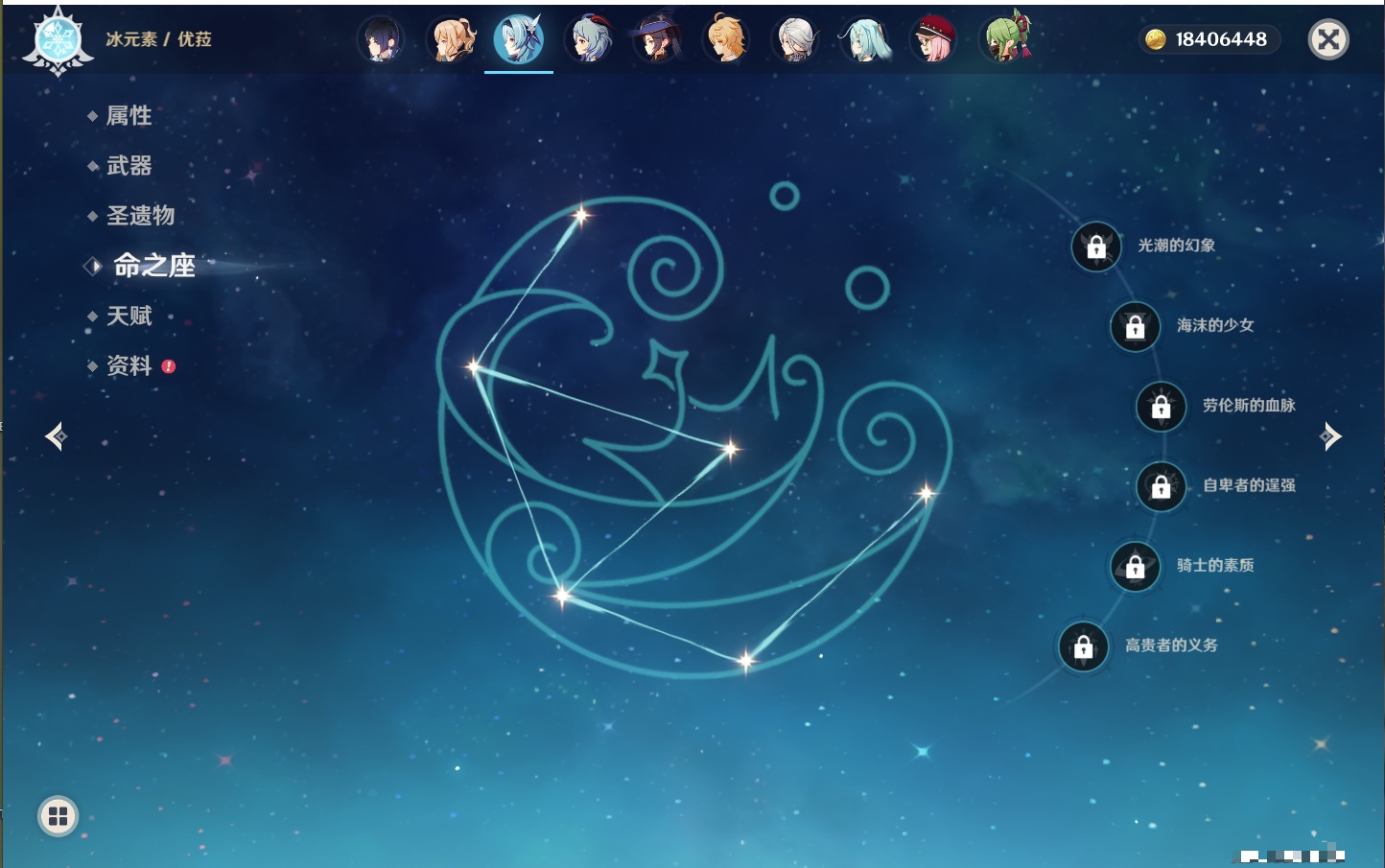The width and height of the screenshot is (1385, 868).
Task: Select the green-haired masked character avatar
Action: (1004, 39)
